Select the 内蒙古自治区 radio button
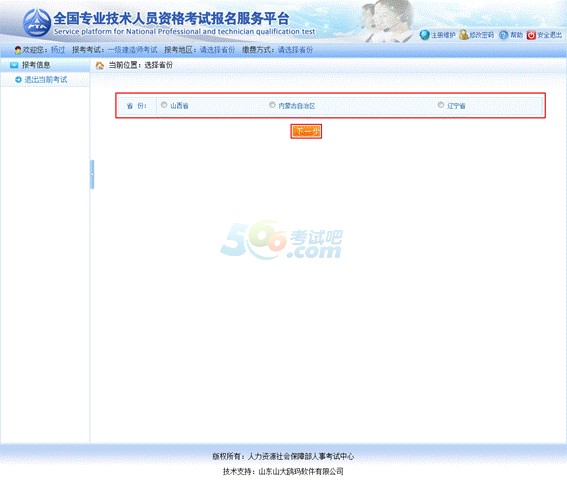This screenshot has width=567, height=481. pyautogui.click(x=272, y=105)
